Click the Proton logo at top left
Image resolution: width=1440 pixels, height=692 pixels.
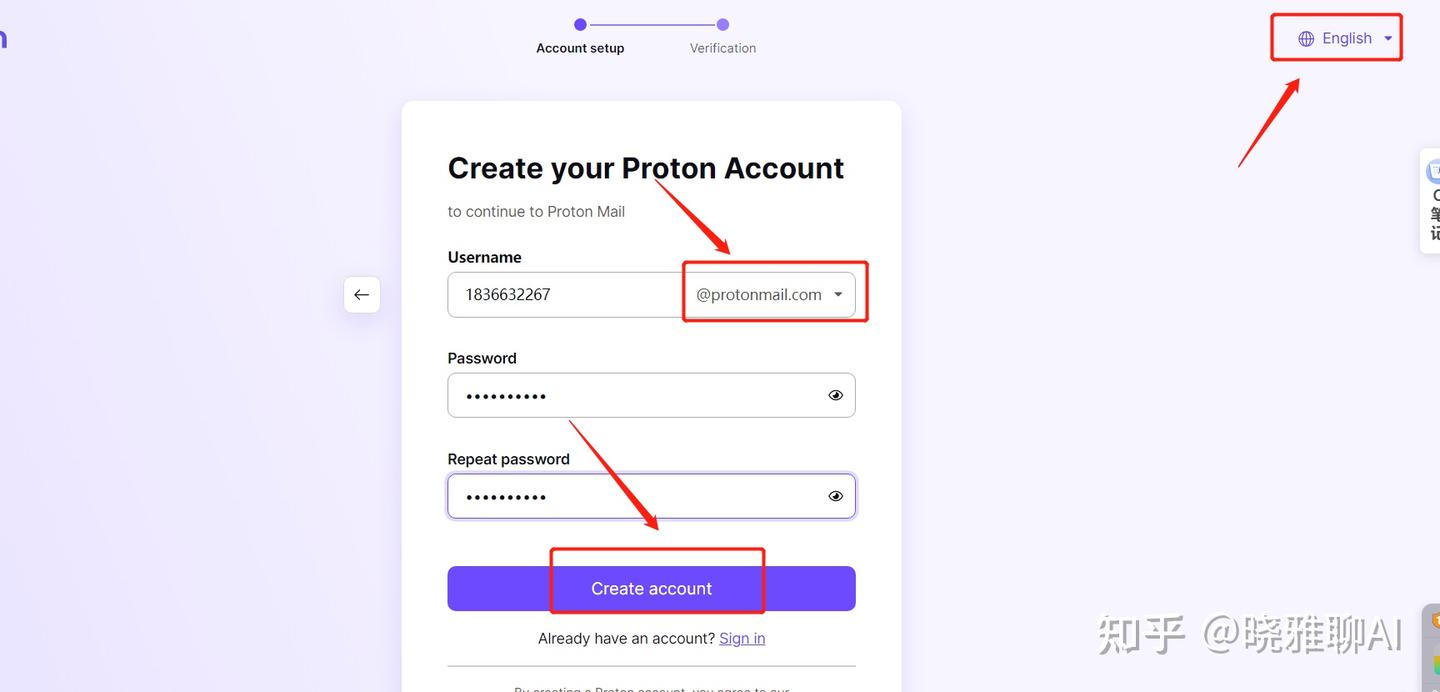click(3, 39)
